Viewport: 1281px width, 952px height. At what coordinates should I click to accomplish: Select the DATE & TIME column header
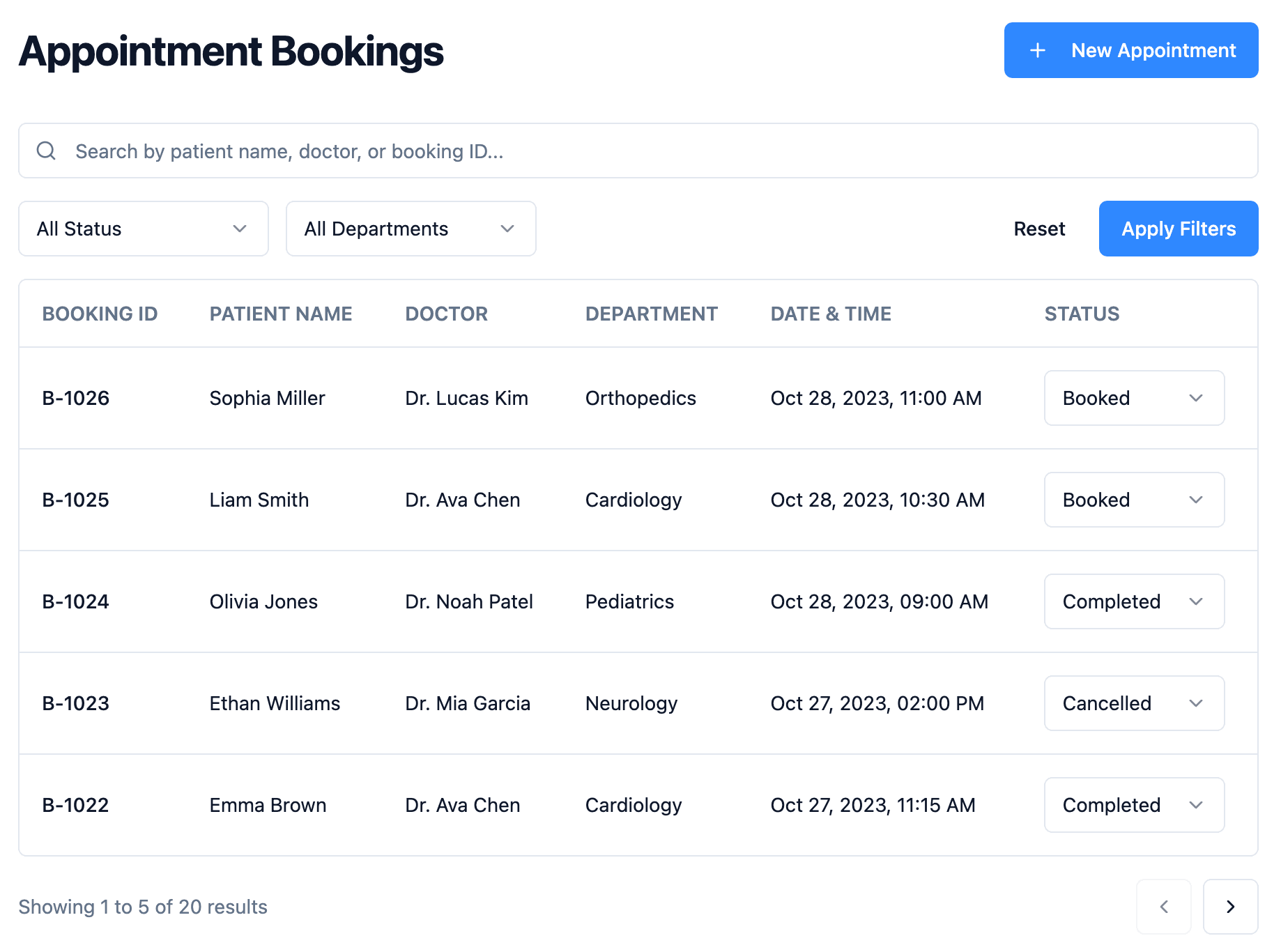(831, 314)
